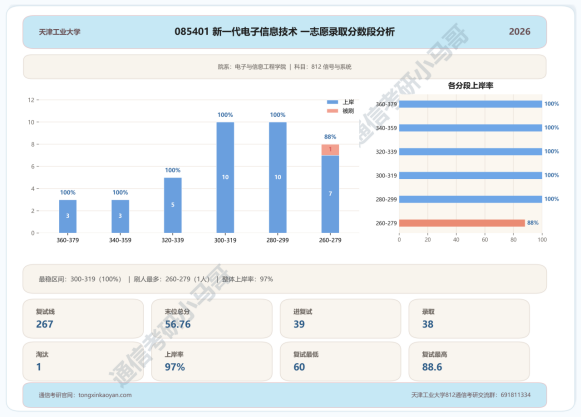Click the 100% label above the 300-319 column

click(x=225, y=115)
